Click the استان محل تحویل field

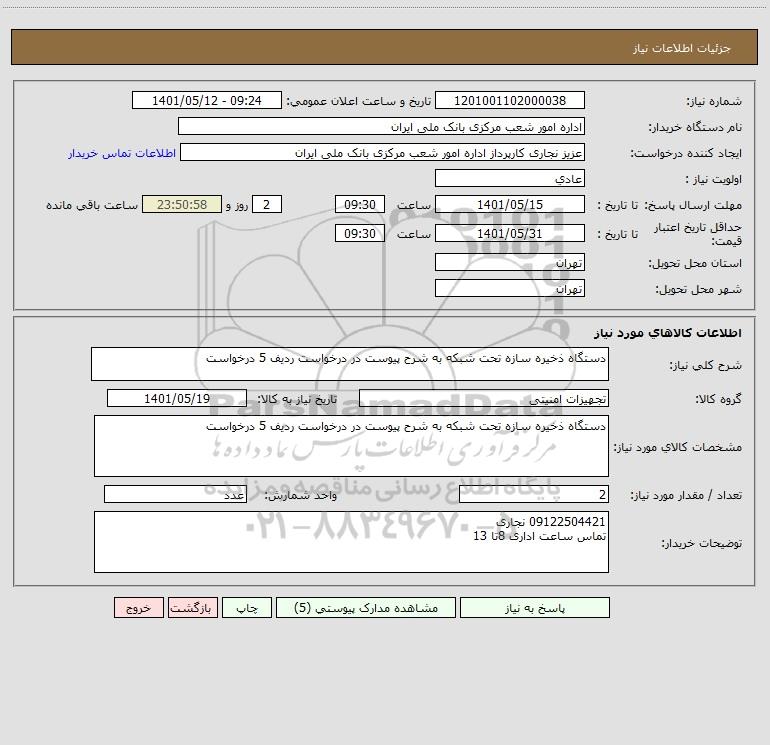click(510, 263)
